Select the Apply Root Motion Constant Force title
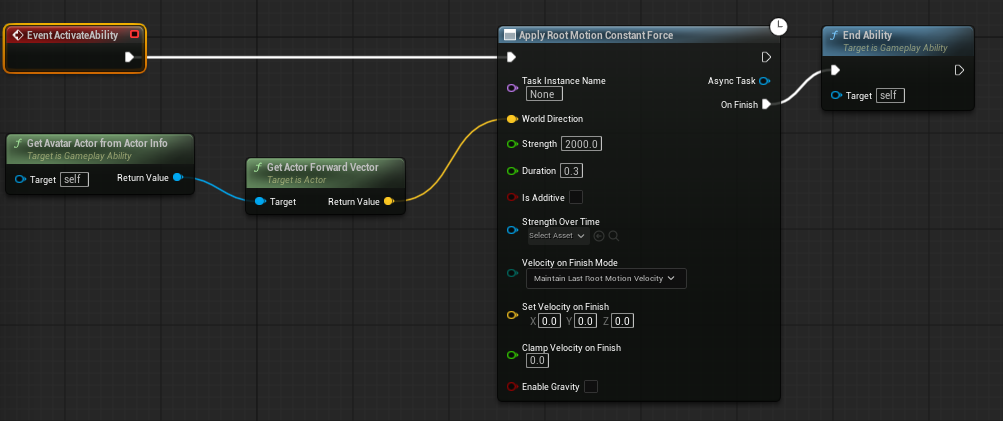Screen dimensions: 1003x421 pos(596,35)
